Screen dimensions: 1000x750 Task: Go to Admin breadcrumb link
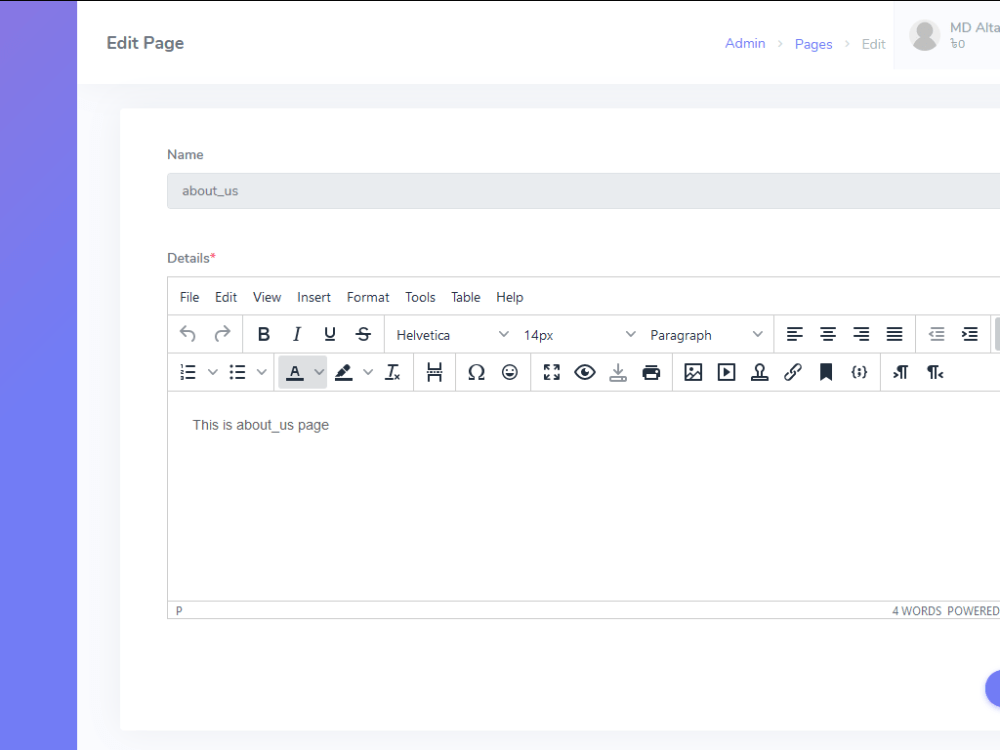745,43
